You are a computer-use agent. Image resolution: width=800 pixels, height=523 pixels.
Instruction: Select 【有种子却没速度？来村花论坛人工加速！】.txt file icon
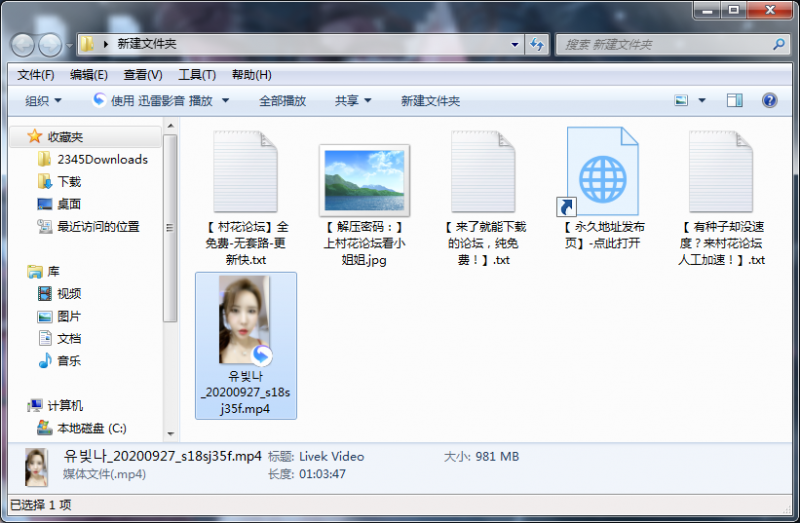pos(721,171)
